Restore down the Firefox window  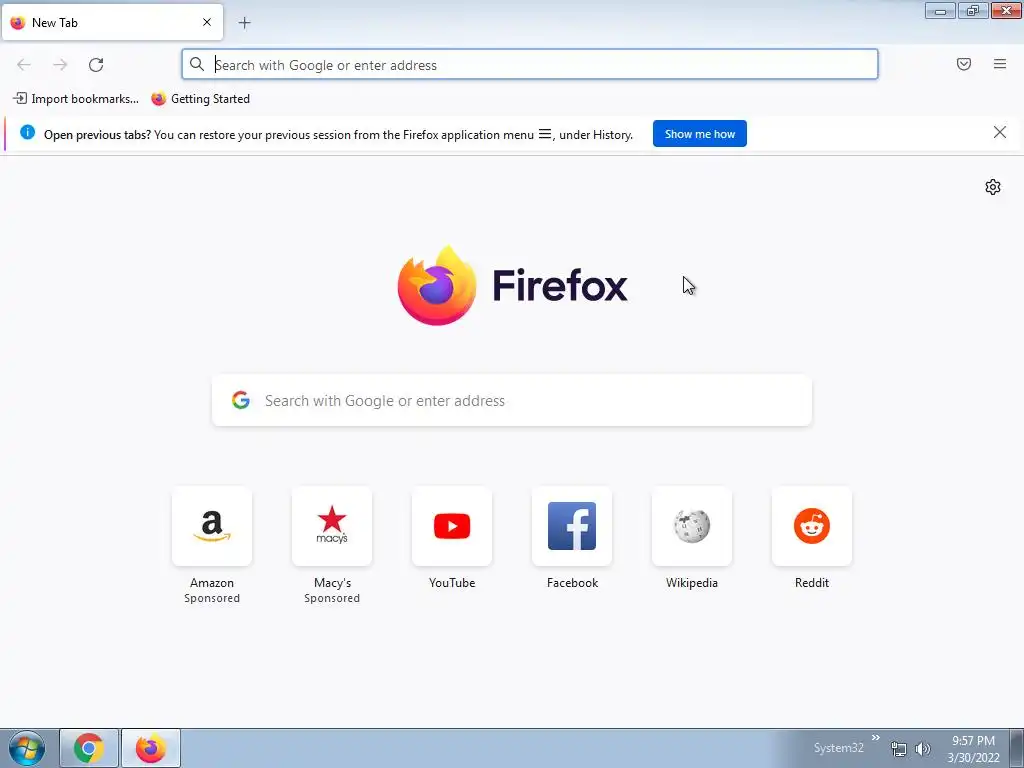click(x=973, y=10)
